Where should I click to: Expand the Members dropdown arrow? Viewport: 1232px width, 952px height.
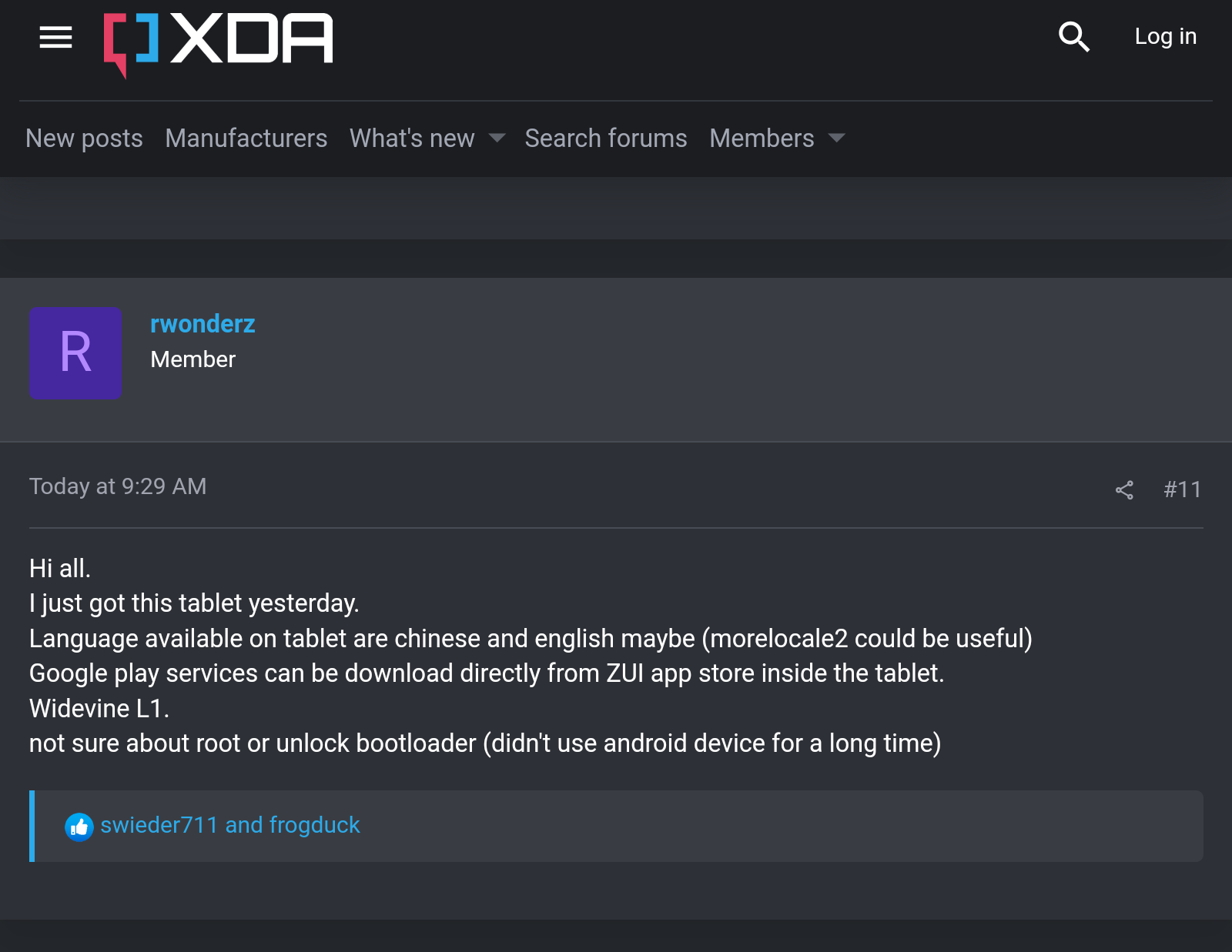coord(836,139)
